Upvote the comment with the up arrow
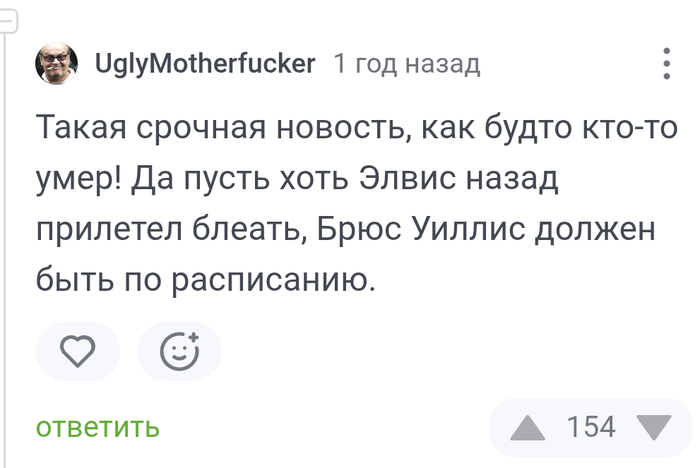 point(528,428)
